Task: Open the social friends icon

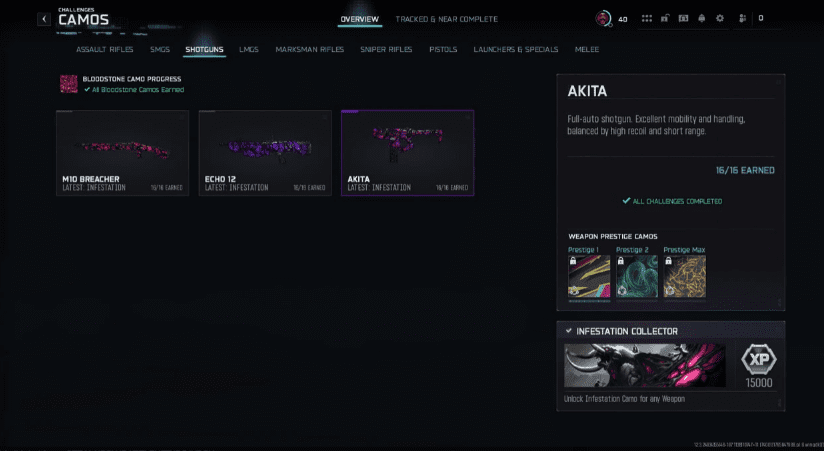Action: point(743,18)
